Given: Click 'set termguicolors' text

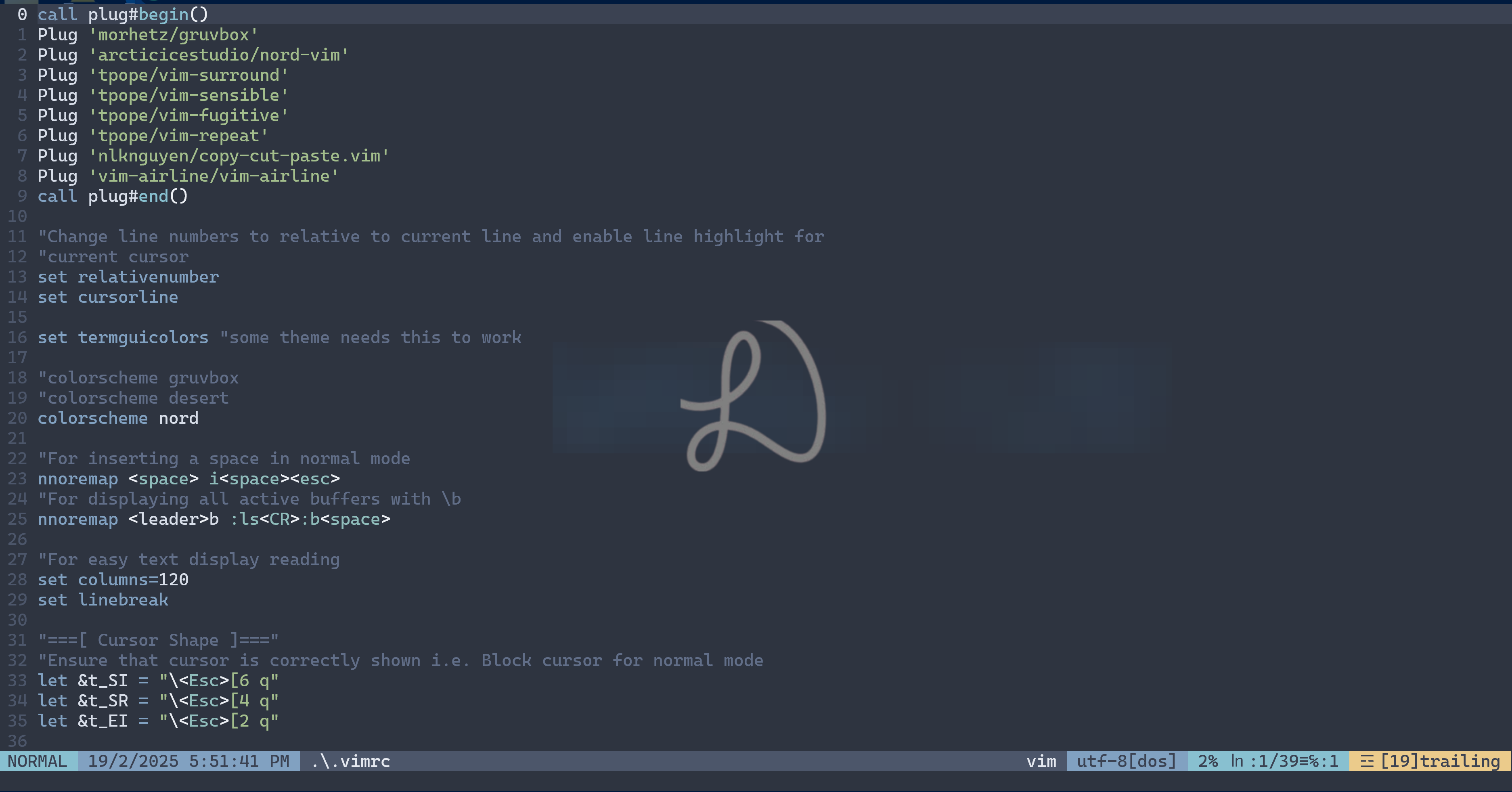Looking at the screenshot, I should tap(123, 337).
